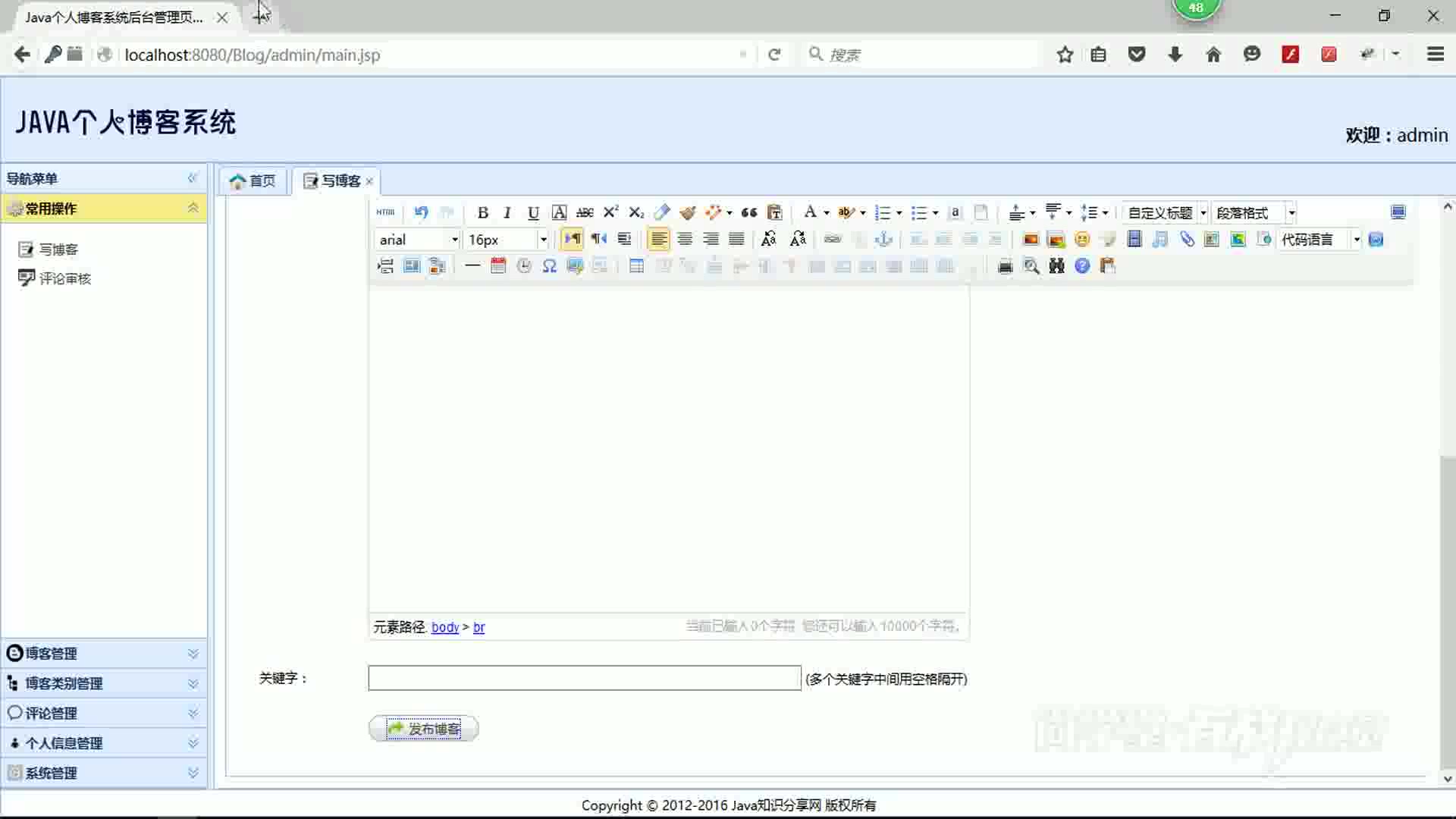Toggle HTML source view in editor

tap(385, 212)
